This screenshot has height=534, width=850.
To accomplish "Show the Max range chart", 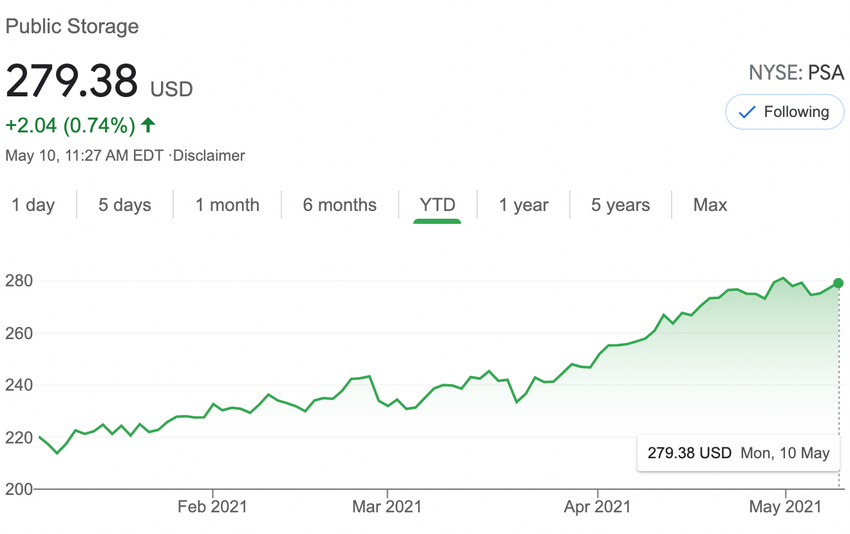I will pyautogui.click(x=710, y=205).
